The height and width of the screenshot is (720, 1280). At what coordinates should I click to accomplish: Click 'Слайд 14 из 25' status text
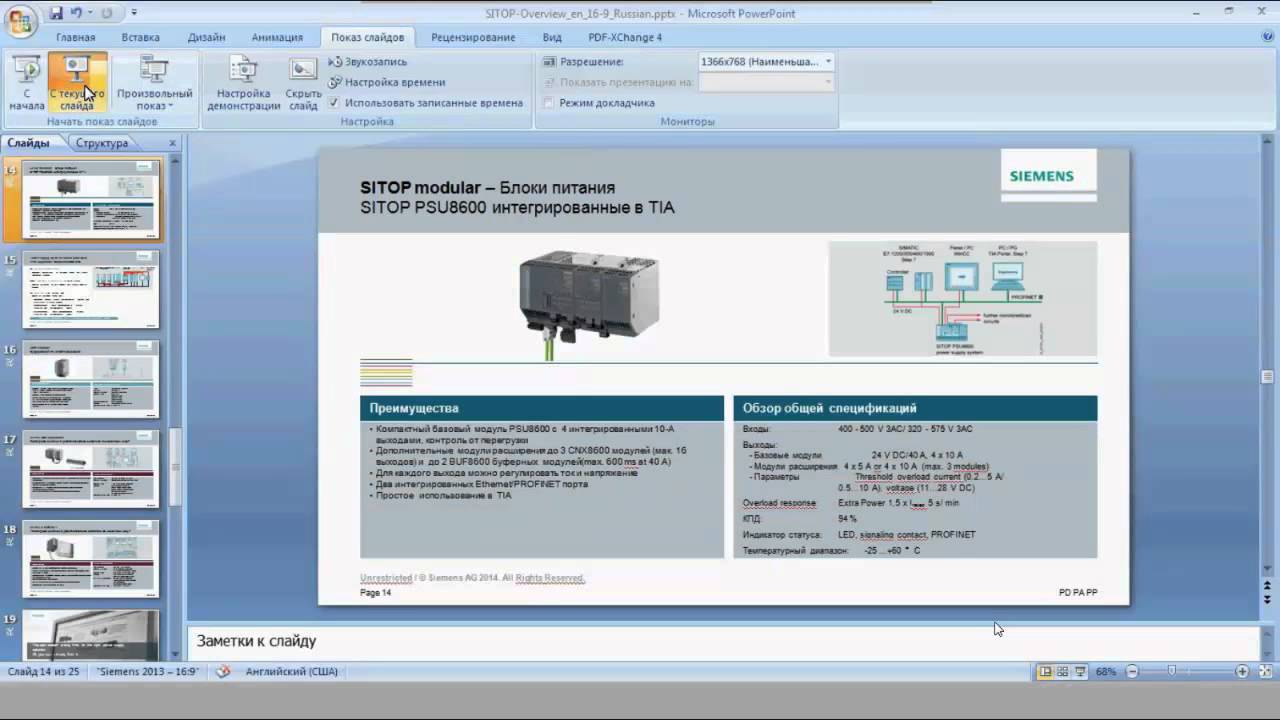pyautogui.click(x=45, y=672)
